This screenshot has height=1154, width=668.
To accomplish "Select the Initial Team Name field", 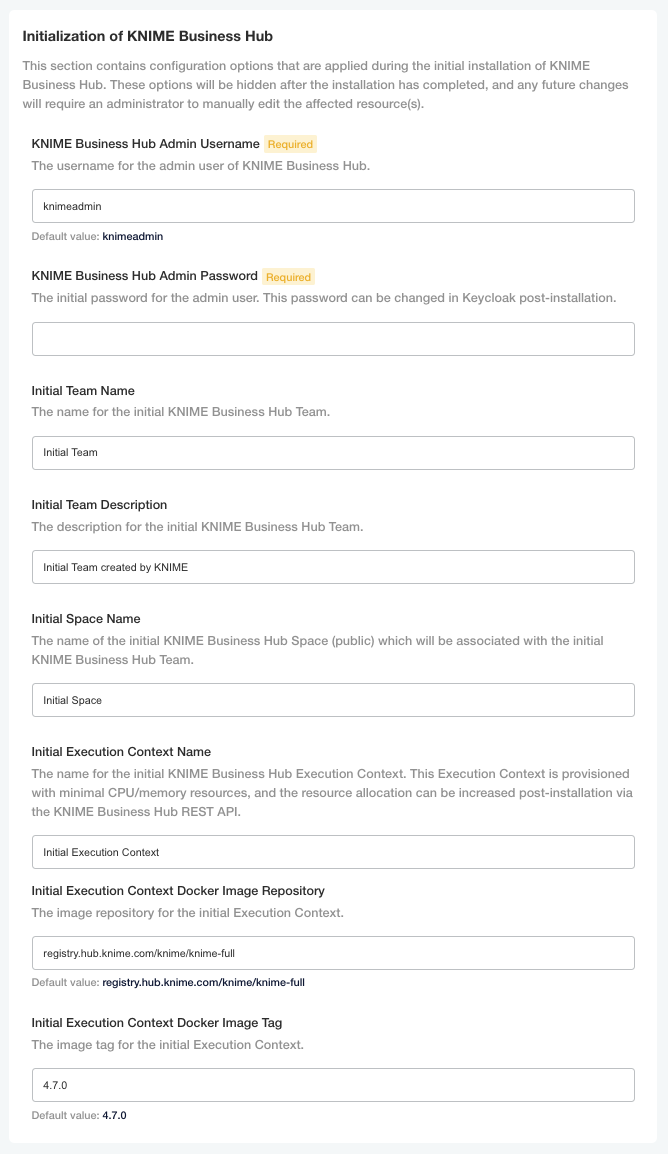I will point(333,453).
